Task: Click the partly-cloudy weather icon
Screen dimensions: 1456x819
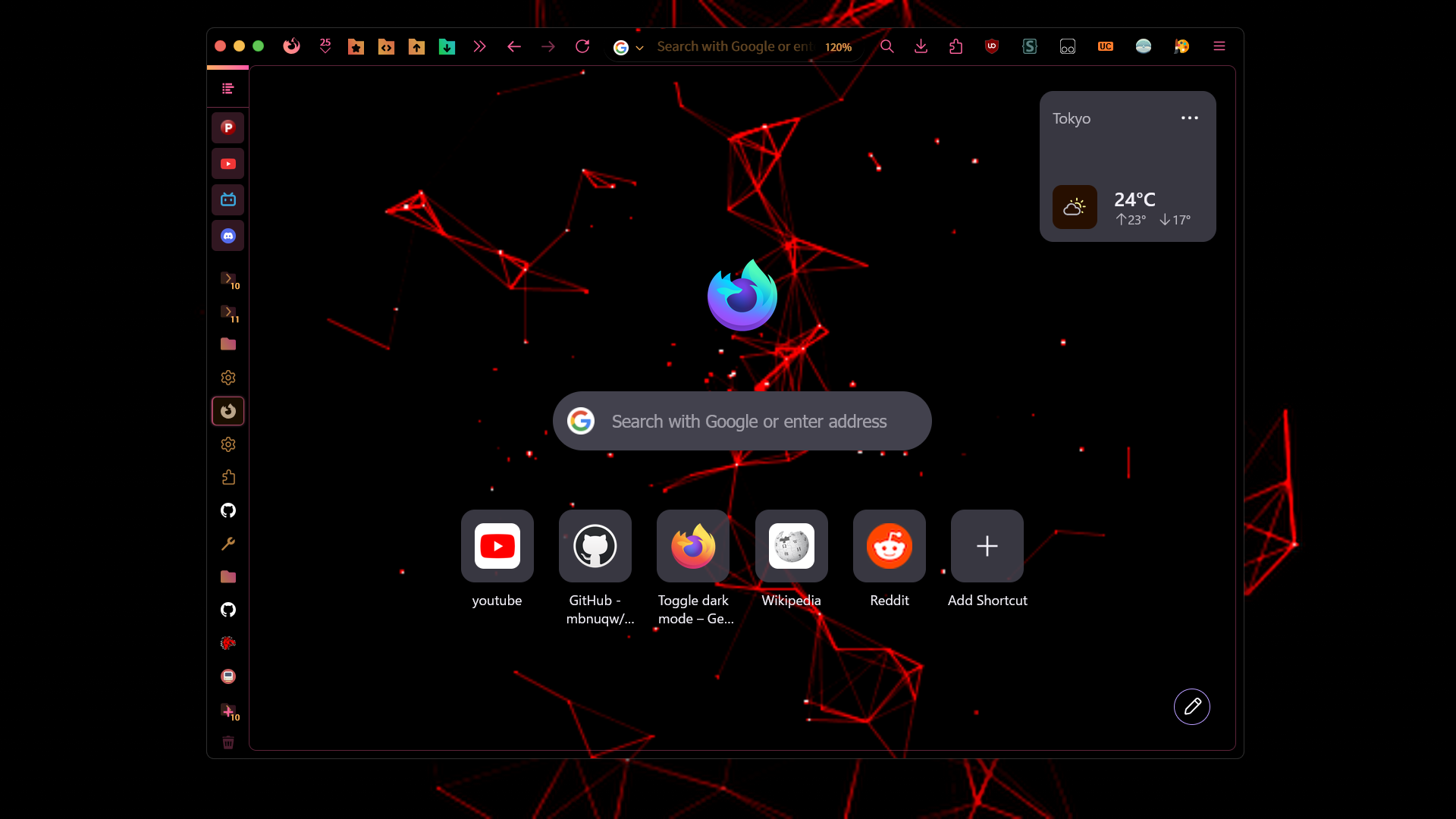Action: coord(1075,207)
